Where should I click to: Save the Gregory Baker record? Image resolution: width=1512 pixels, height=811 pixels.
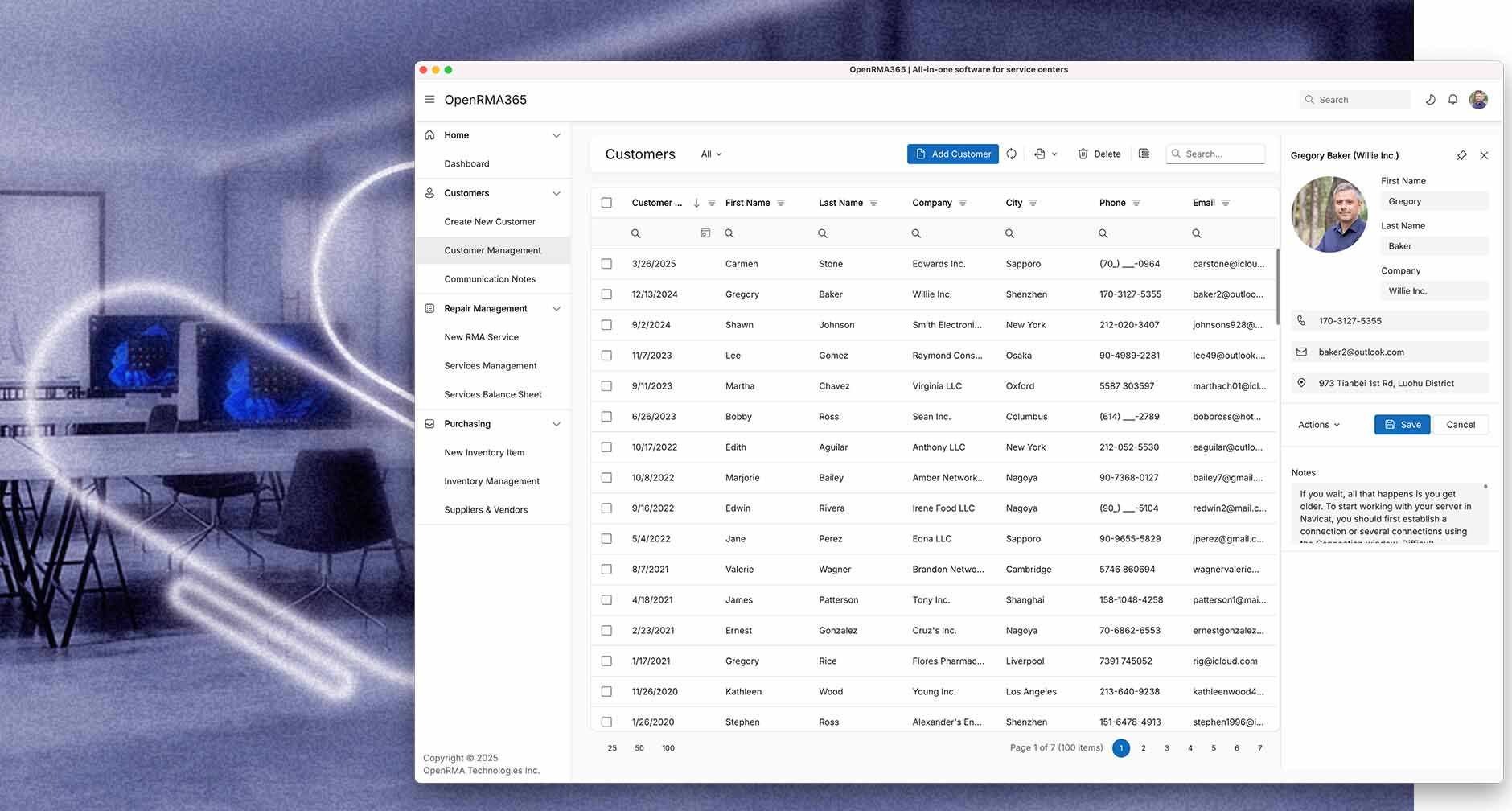click(1402, 424)
